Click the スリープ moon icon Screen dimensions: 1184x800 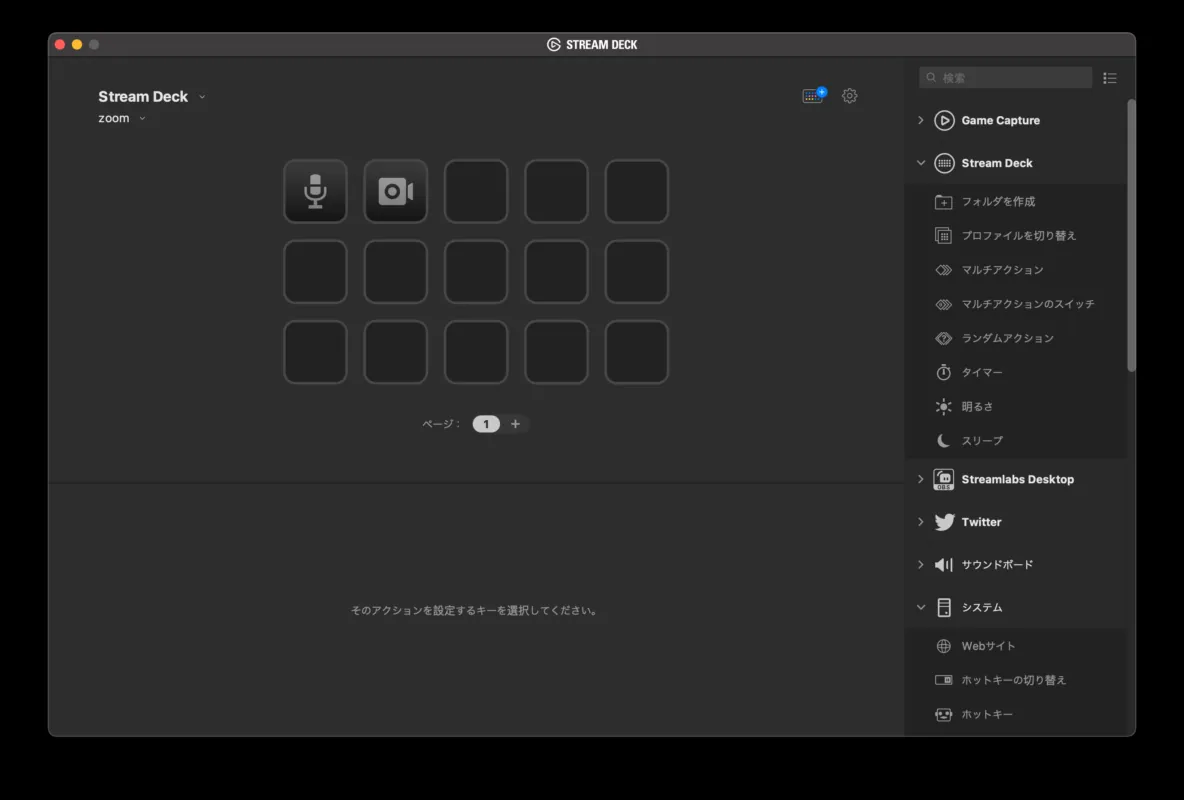coord(943,440)
